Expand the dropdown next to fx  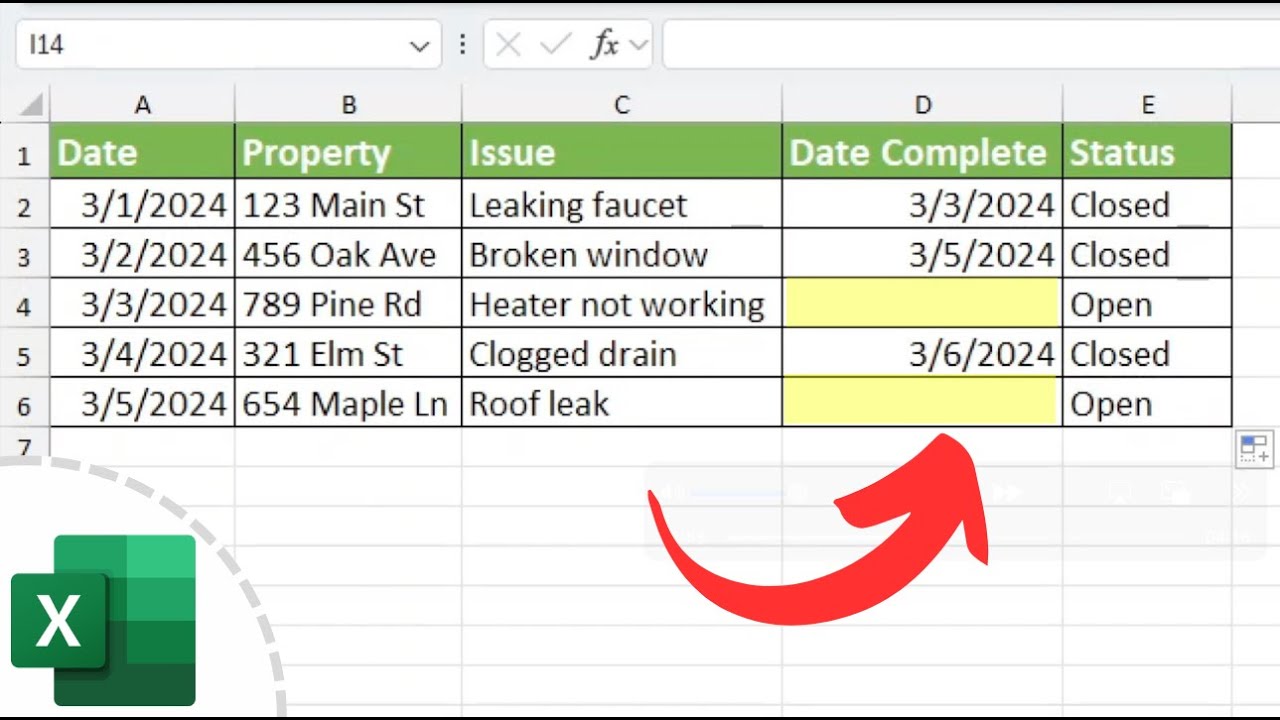(638, 45)
